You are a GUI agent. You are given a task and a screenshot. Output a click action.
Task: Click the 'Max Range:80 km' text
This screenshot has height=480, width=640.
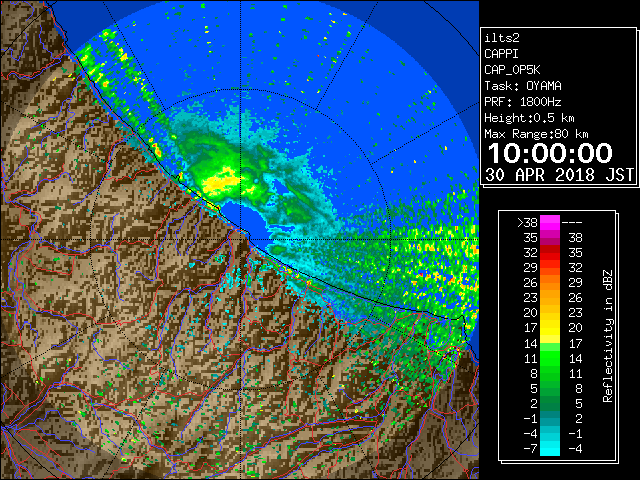(536, 134)
